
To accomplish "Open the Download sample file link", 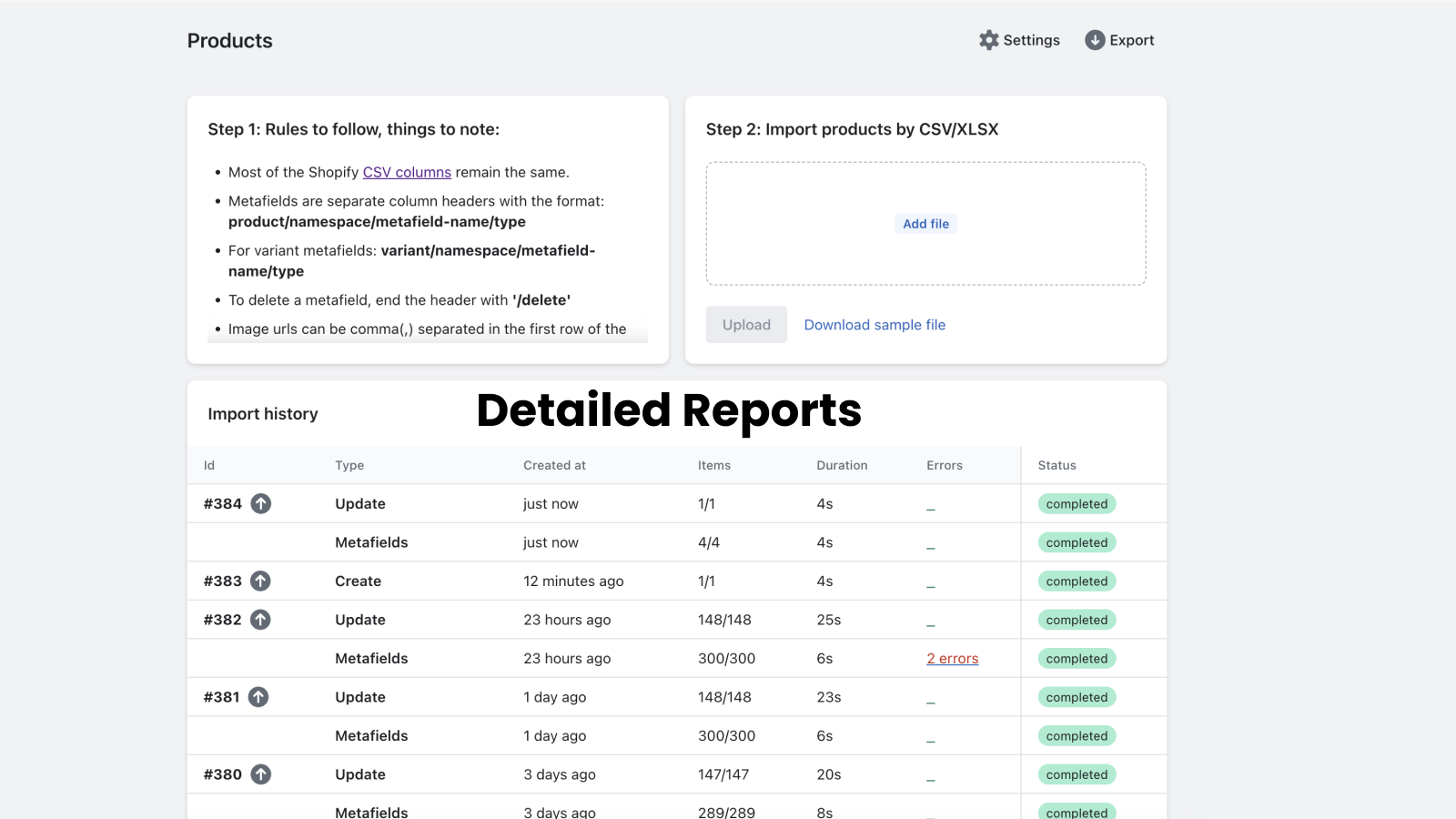I will point(874,324).
